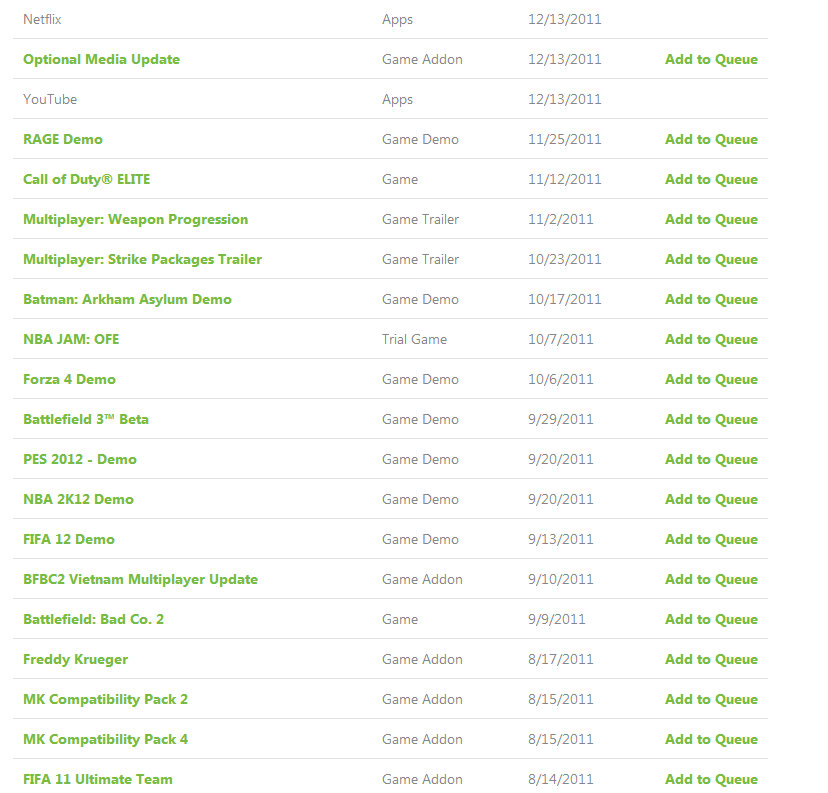The image size is (828, 793).
Task: Open the NBA JAM: OFE link
Action: [71, 339]
